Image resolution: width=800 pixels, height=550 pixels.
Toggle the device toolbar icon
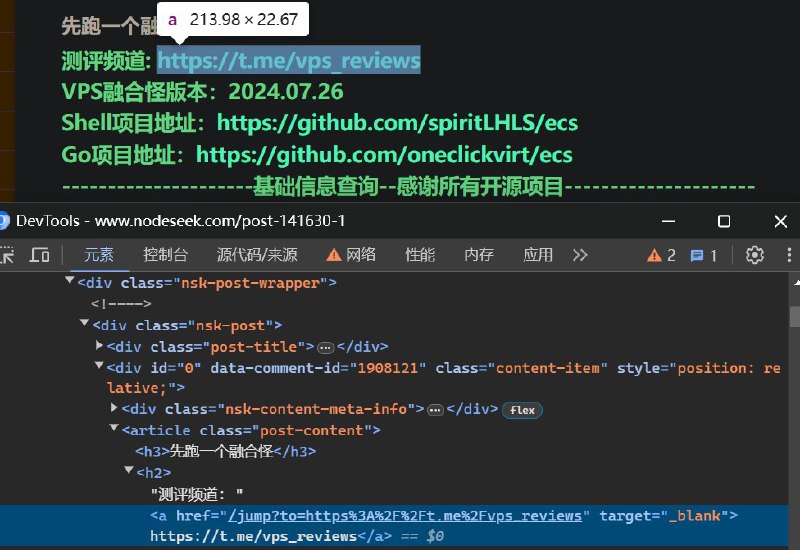[40, 255]
